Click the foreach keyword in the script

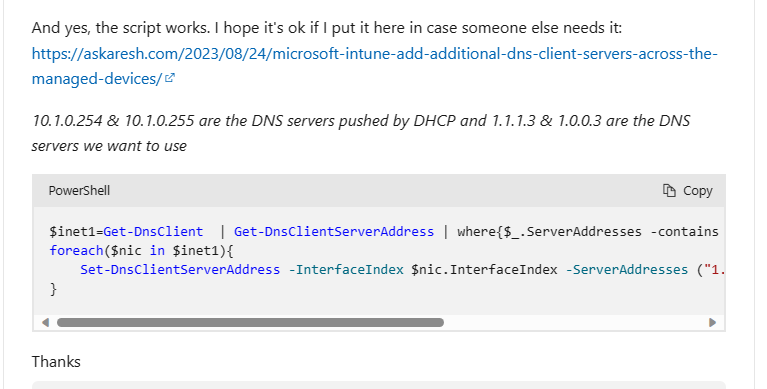click(76, 251)
